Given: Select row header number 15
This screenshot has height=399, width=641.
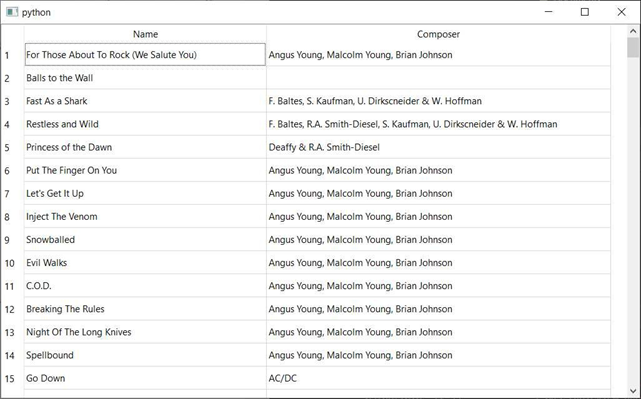Looking at the screenshot, I should 12,378.
